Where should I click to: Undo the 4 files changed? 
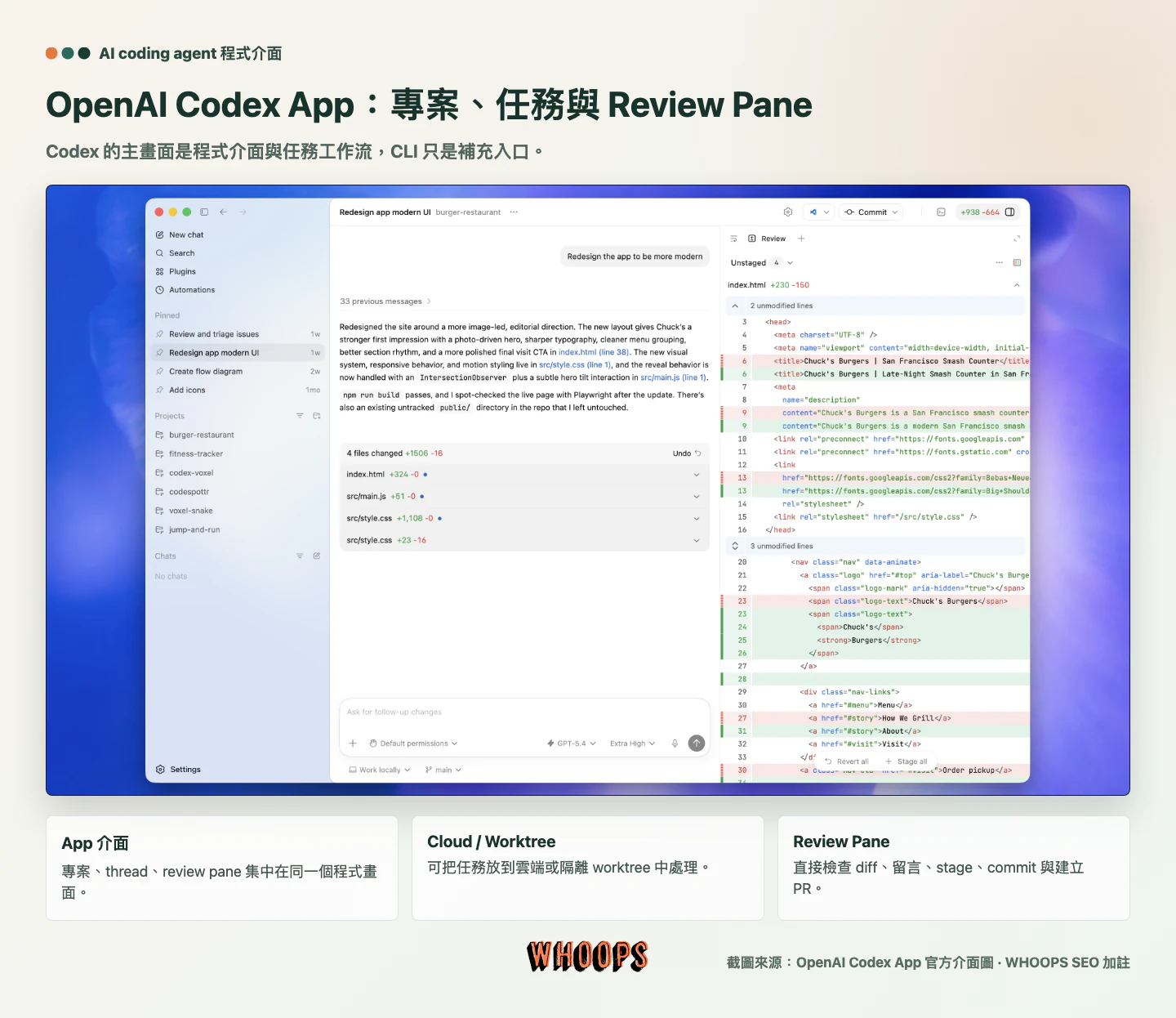coord(687,453)
